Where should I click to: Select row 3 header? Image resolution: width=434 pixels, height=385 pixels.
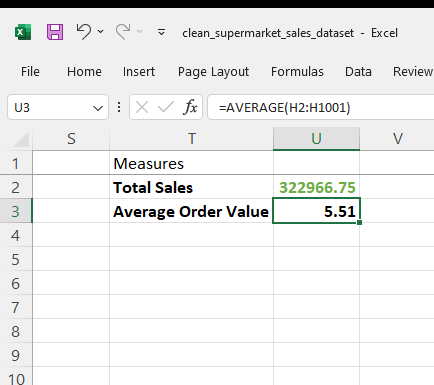[x=16, y=211]
